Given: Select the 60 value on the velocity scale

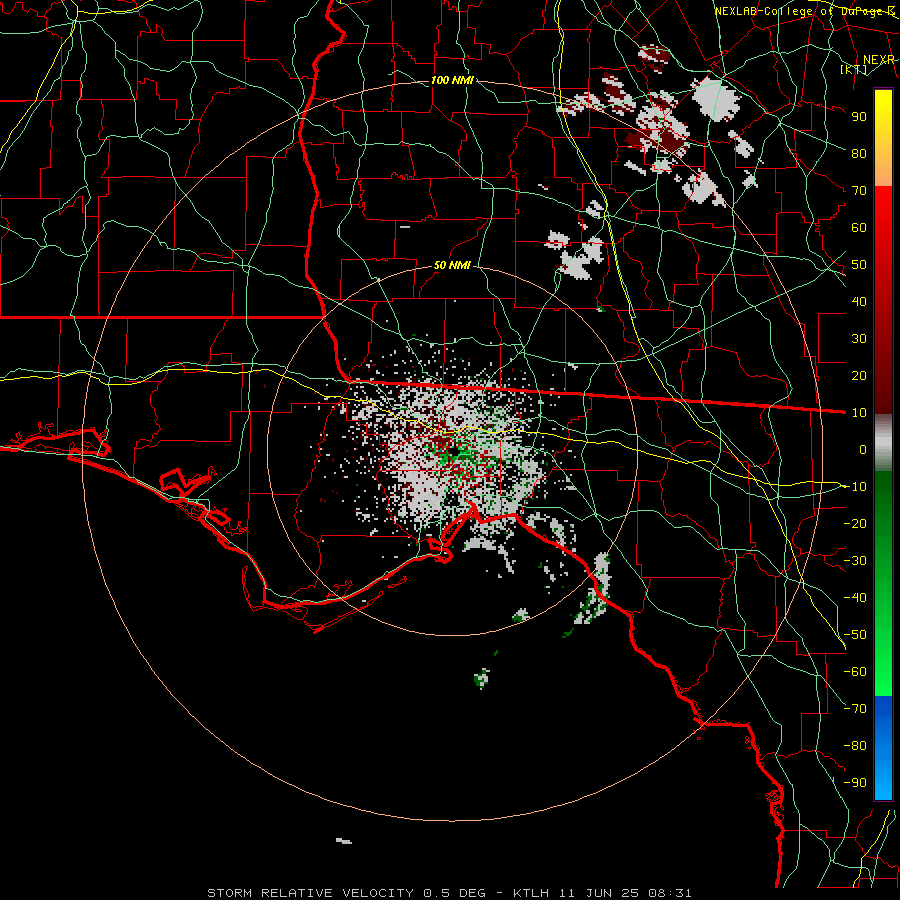Looking at the screenshot, I should 859,228.
